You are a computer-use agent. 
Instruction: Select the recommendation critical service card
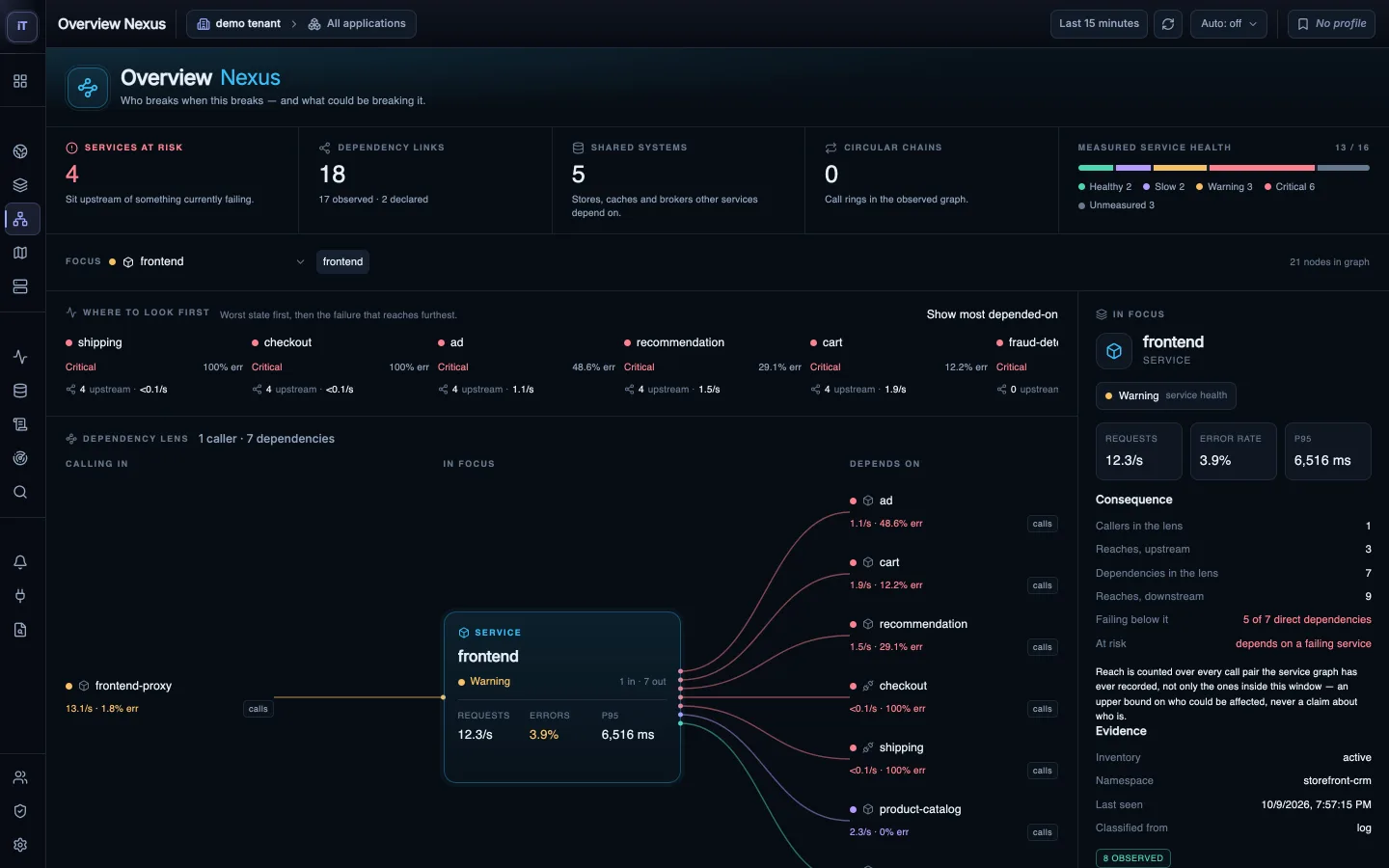click(713, 366)
